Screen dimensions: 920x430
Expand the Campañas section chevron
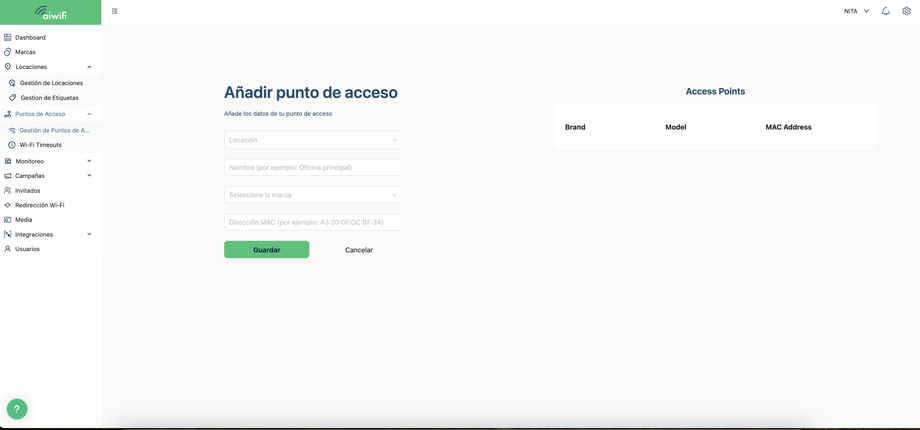tap(89, 175)
